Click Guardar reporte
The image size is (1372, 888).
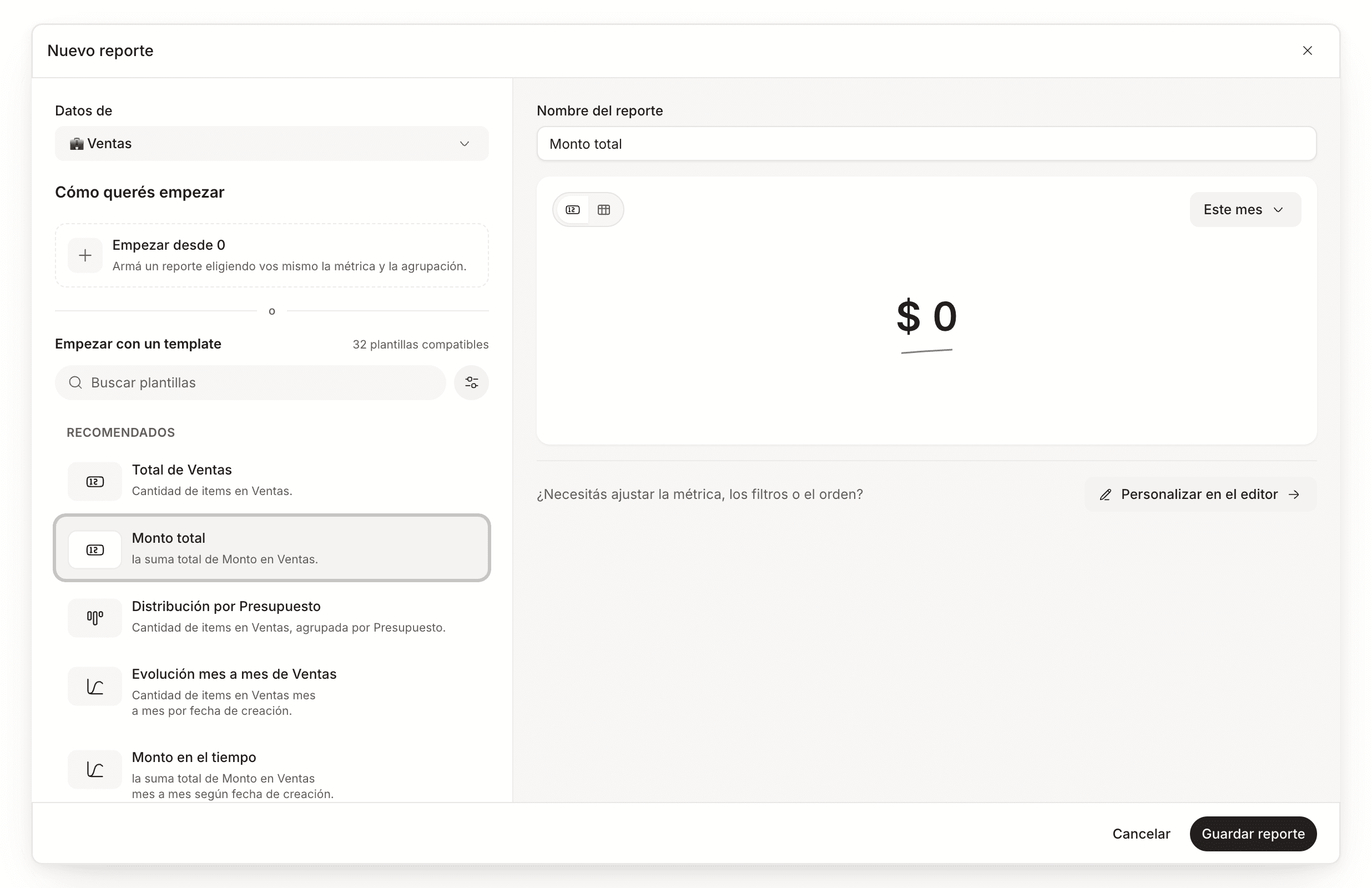click(x=1253, y=834)
